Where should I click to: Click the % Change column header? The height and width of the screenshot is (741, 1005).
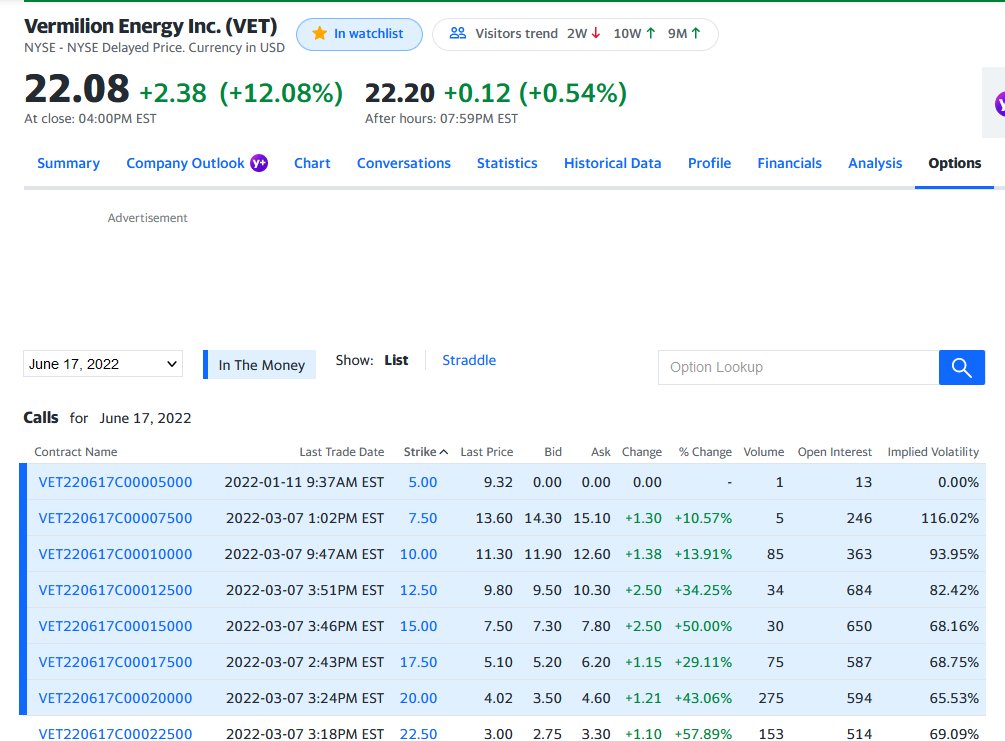click(x=705, y=452)
